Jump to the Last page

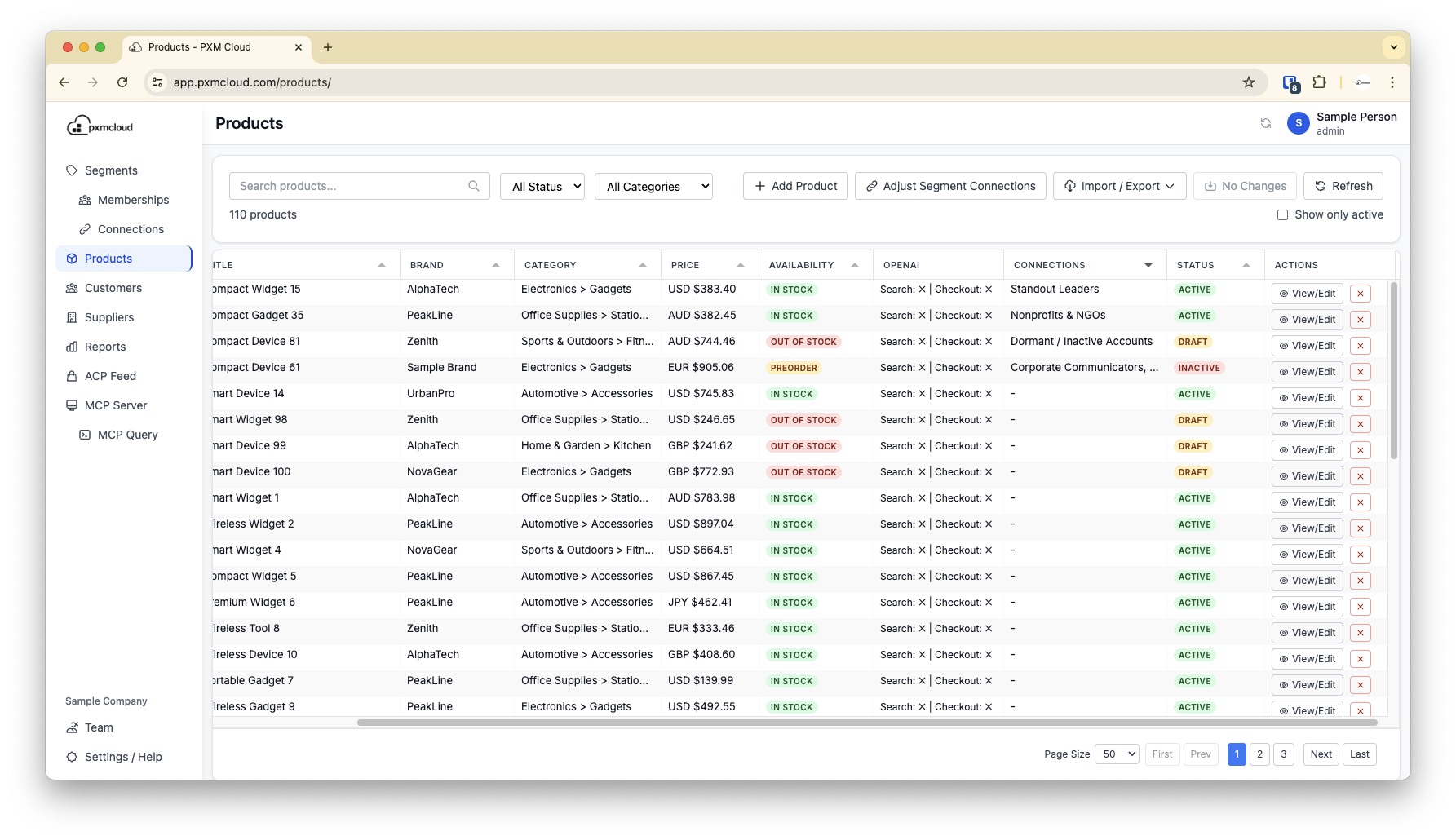click(1359, 754)
